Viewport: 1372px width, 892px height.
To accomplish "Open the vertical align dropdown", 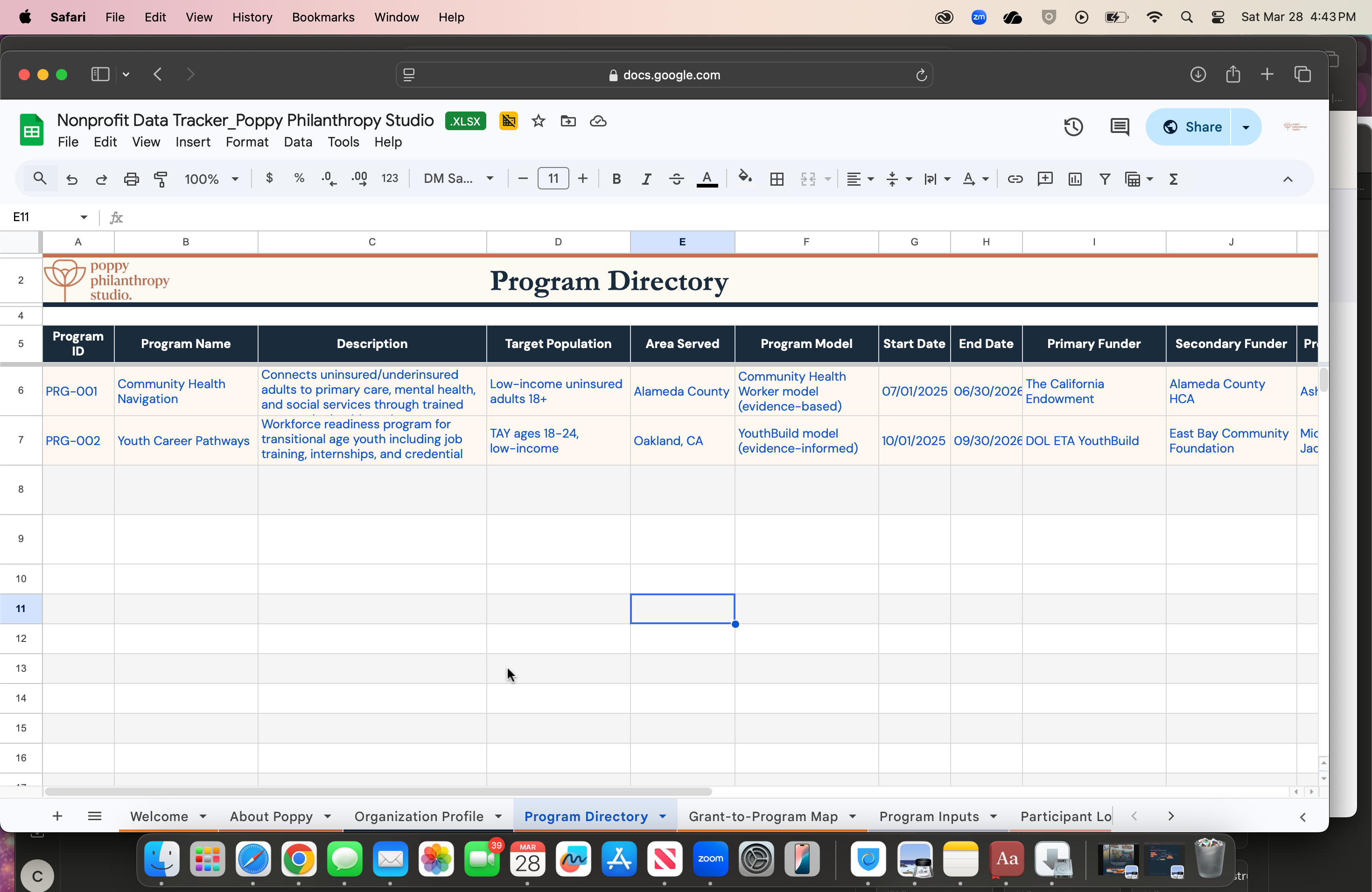I will 899,179.
